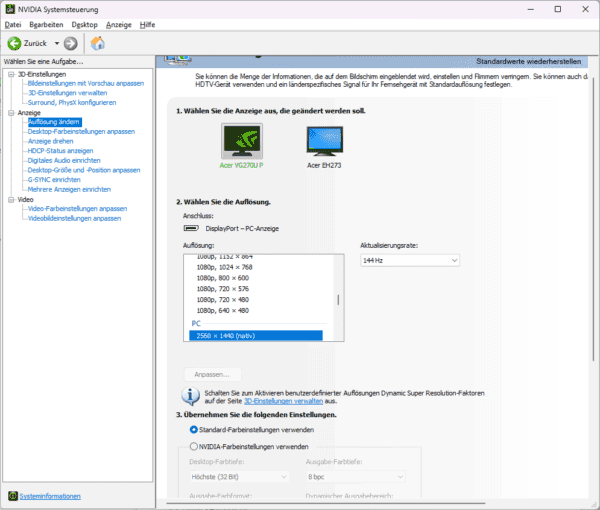
Task: Open the Ausgabe-Farbtiefe 8 bpc dropdown
Action: tap(355, 477)
